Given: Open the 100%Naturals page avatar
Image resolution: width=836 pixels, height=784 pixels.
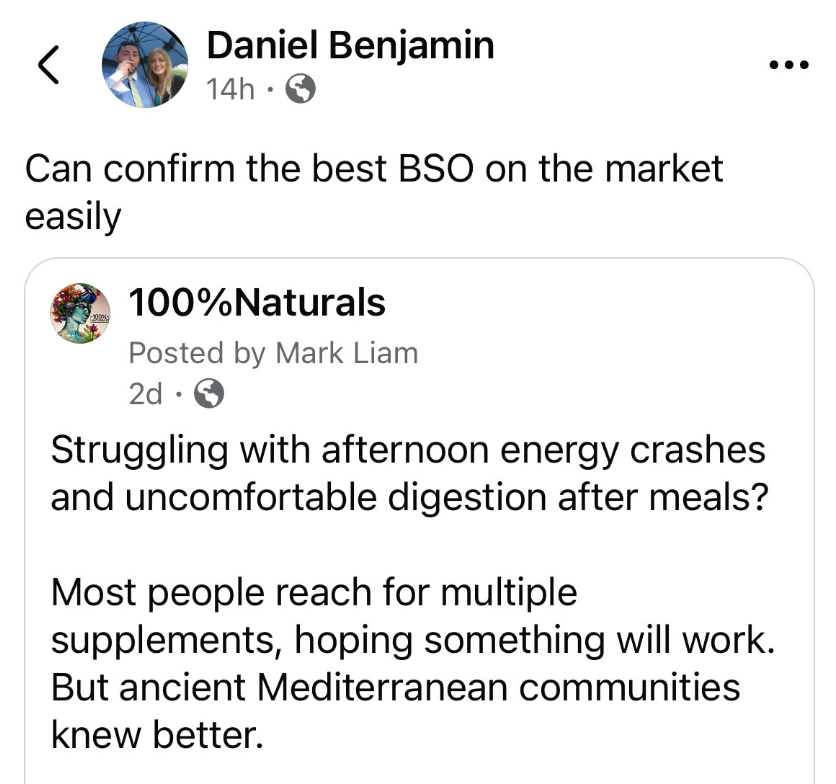Looking at the screenshot, I should [81, 313].
